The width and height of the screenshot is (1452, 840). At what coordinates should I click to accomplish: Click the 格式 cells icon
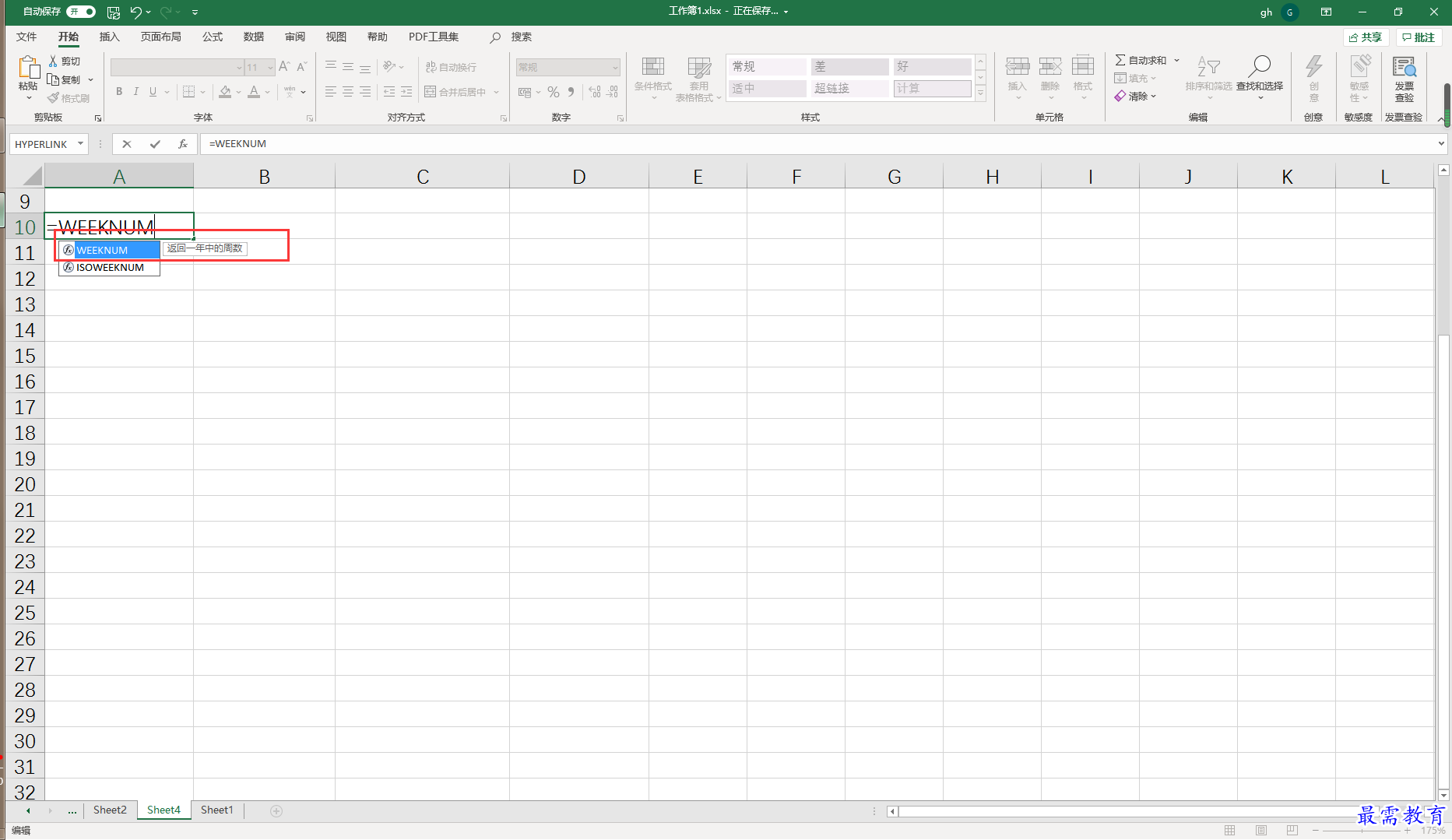1083,67
